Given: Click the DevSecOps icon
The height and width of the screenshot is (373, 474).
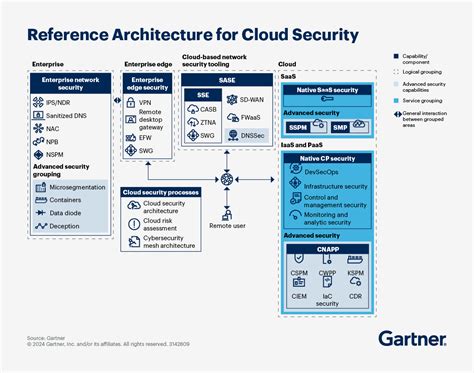Looking at the screenshot, I should click(295, 168).
